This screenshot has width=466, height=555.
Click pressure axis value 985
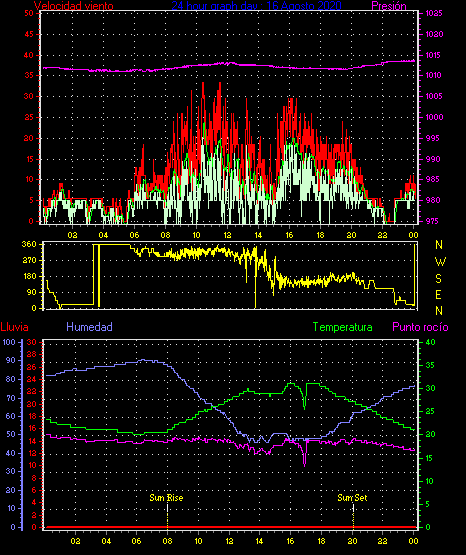(432, 179)
